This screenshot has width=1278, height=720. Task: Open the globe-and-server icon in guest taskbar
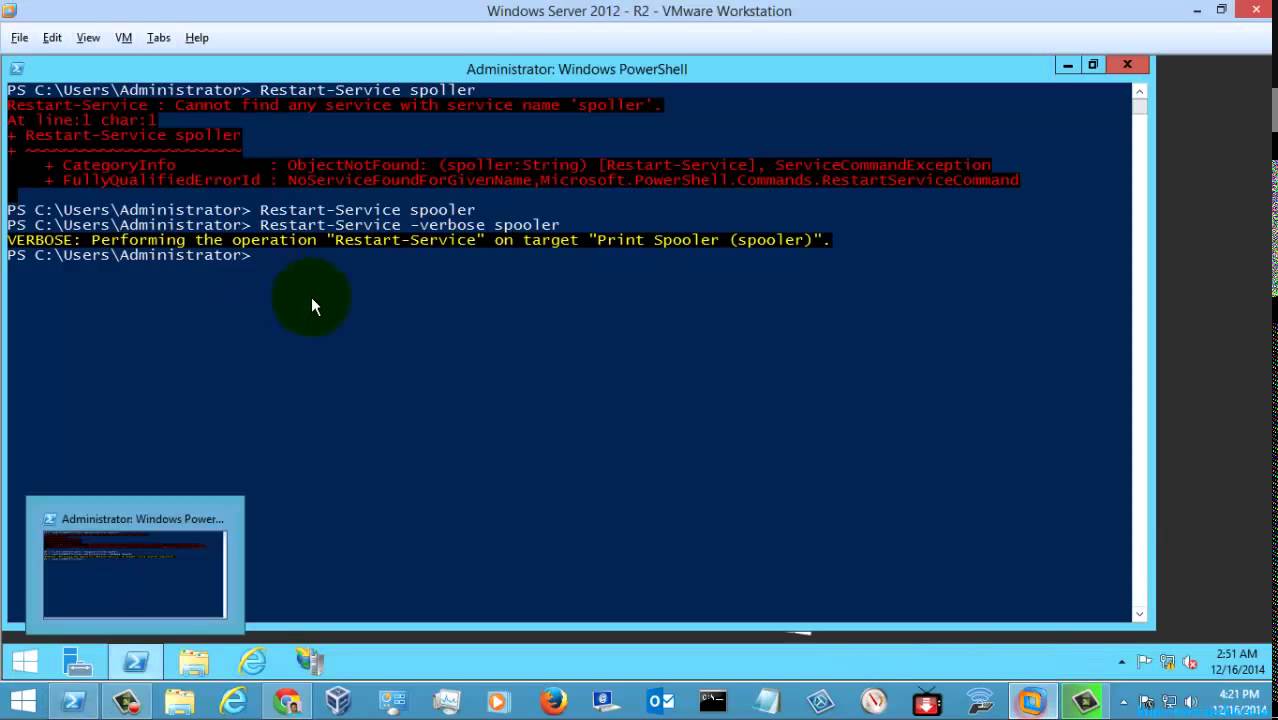click(x=310, y=661)
